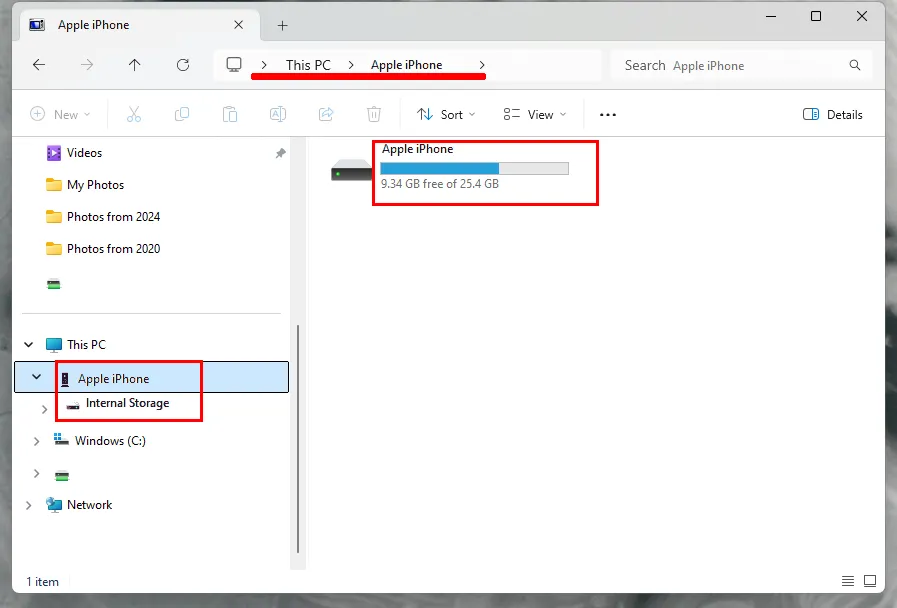Switch to large thumbnails layout icon

870,581
